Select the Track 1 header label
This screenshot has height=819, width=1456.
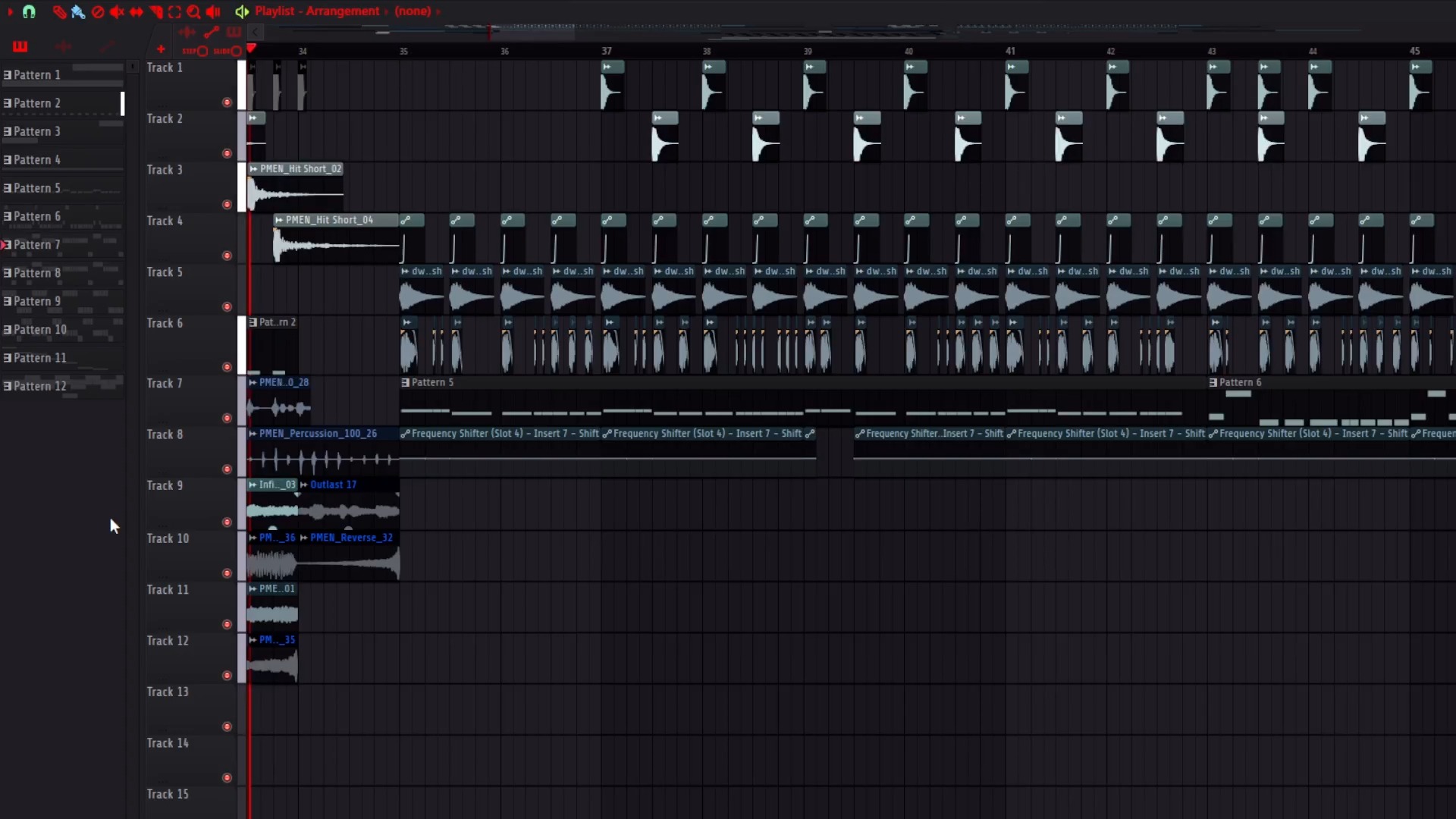(x=165, y=67)
